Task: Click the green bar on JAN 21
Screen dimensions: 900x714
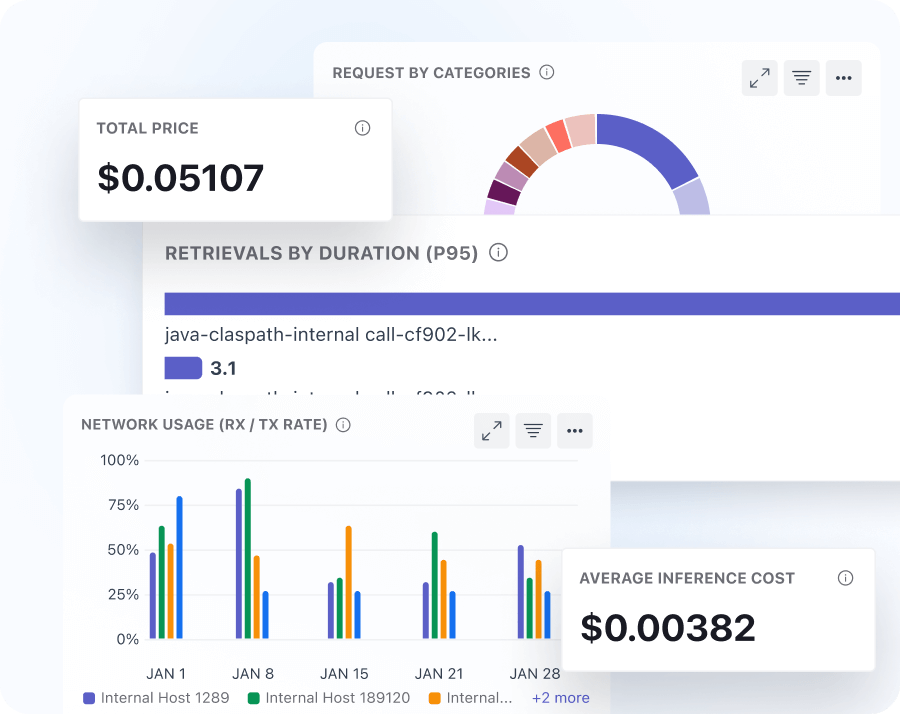Action: pos(435,585)
